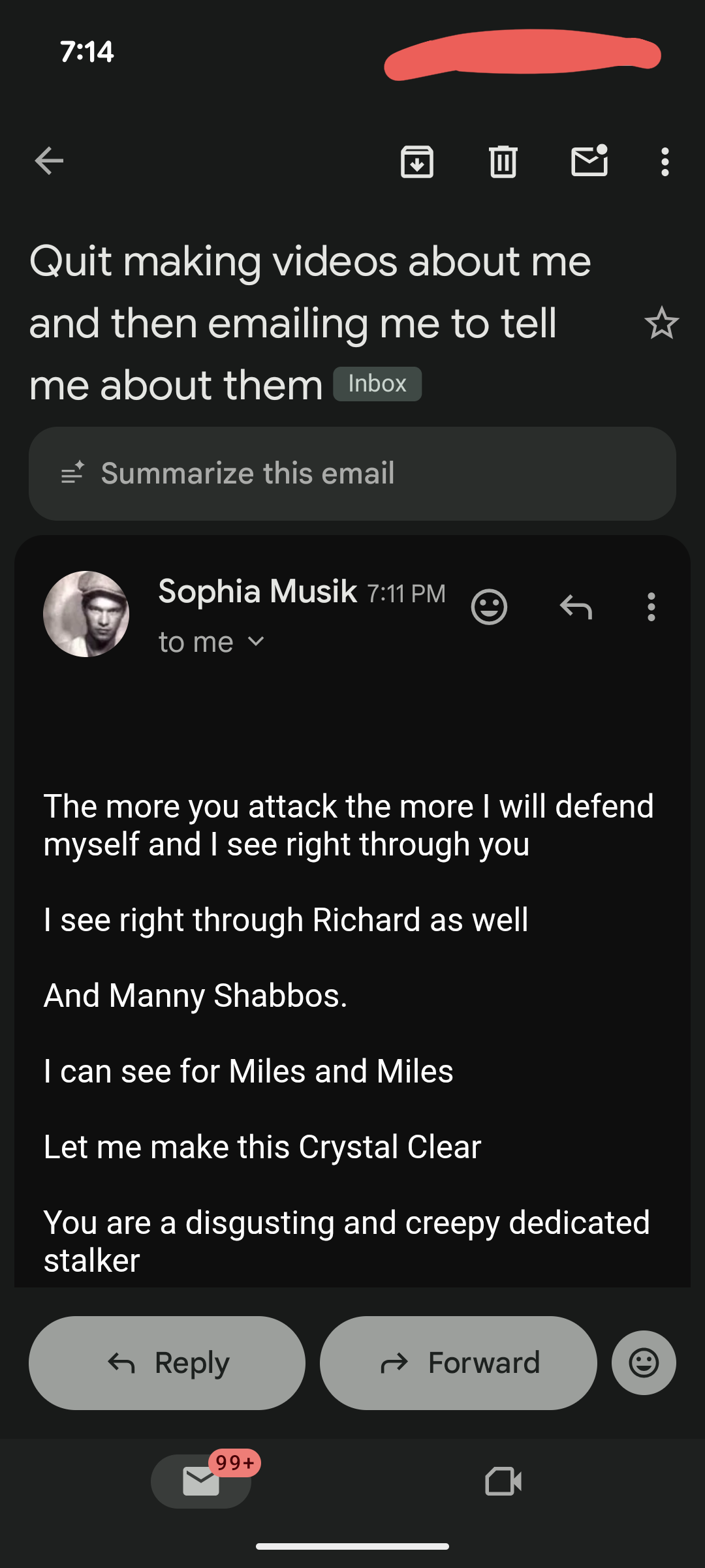Image resolution: width=705 pixels, height=1568 pixels.
Task: Switch to the Meet video tab
Action: (503, 1481)
